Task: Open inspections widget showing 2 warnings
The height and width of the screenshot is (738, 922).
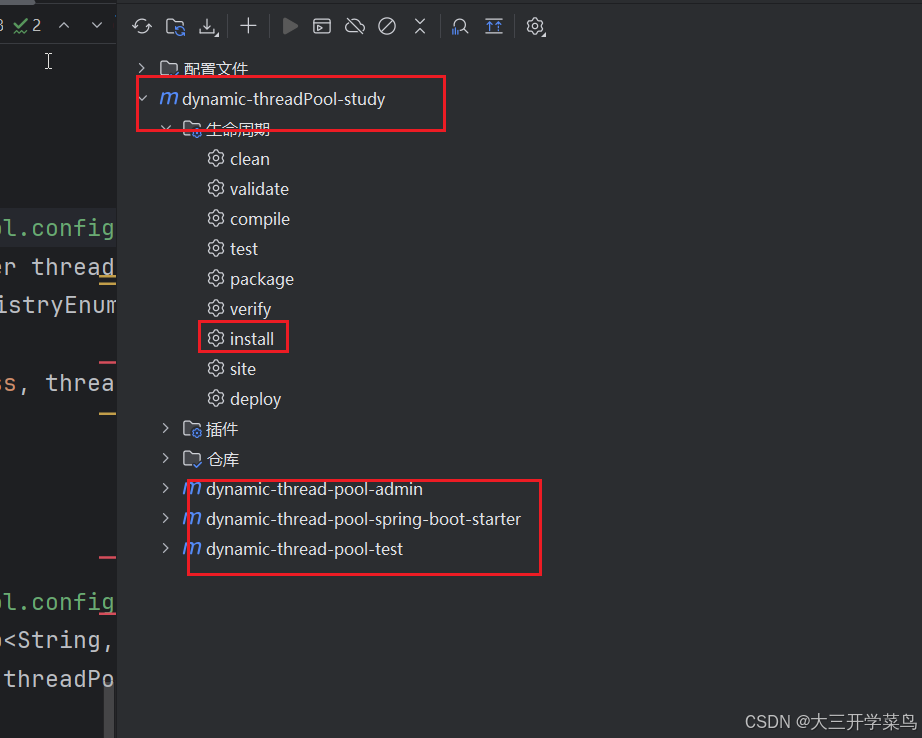Action: (x=22, y=24)
